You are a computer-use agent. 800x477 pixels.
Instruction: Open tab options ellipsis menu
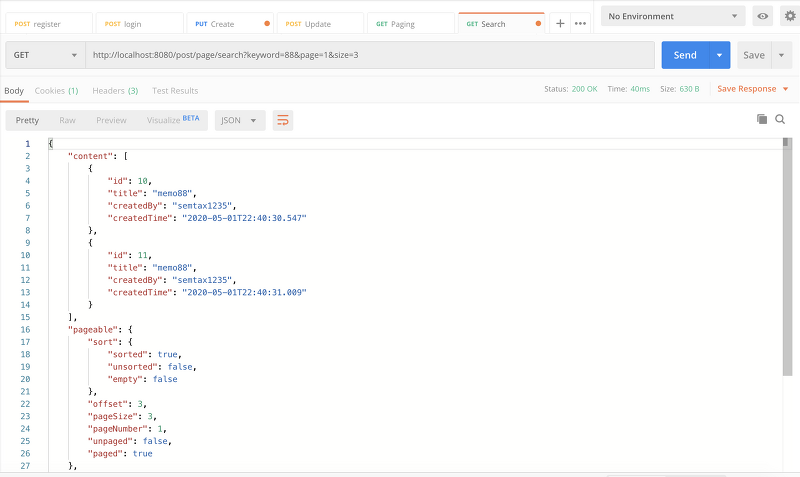[x=580, y=23]
